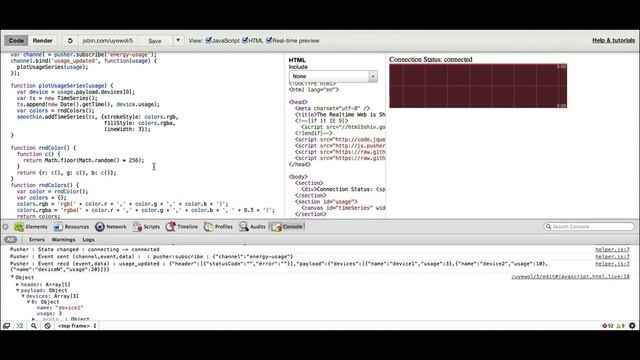Filter console by Warnings
The height and width of the screenshot is (360, 640).
[x=64, y=240]
